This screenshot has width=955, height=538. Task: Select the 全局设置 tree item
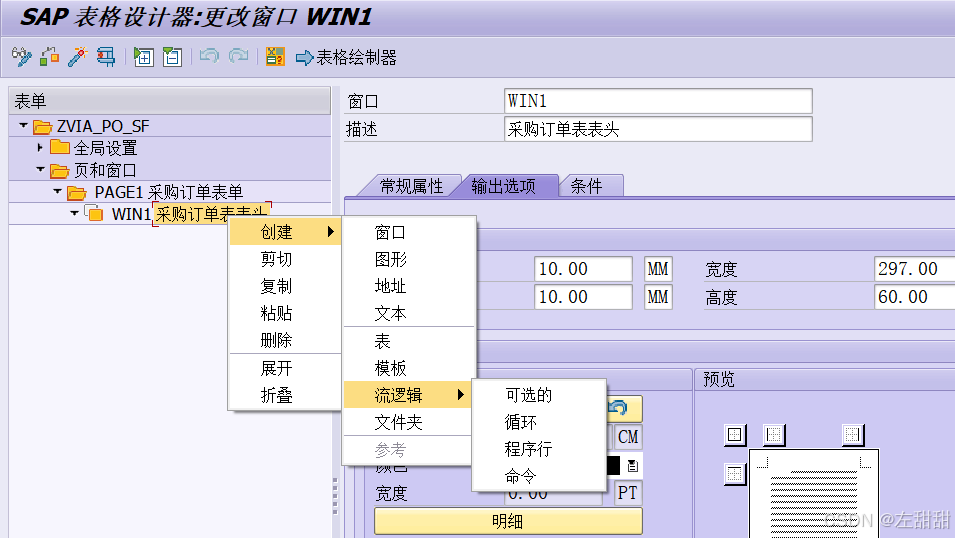[105, 148]
